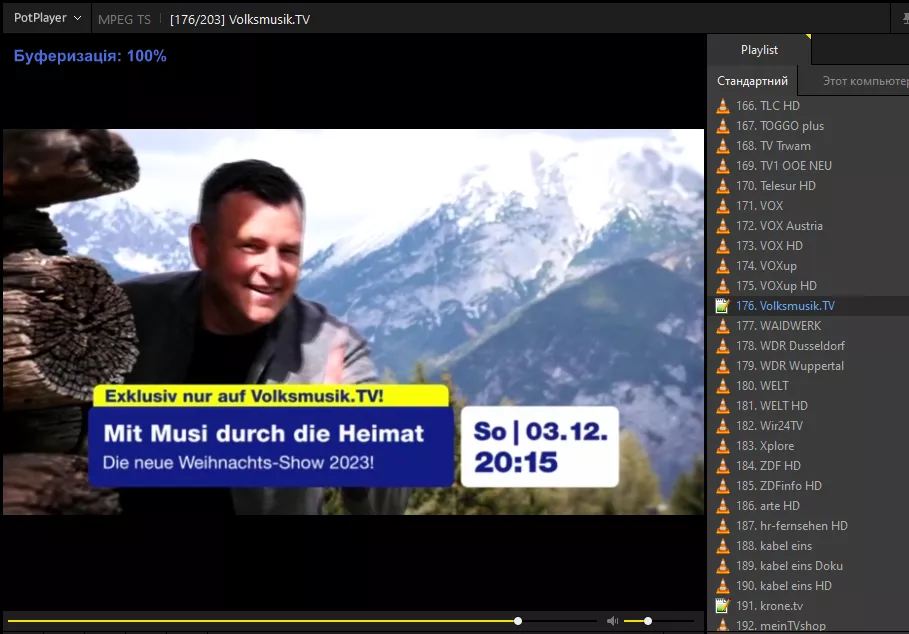Click the VLC icon beside 188. kabel eins
This screenshot has height=634, width=909.
[722, 545]
